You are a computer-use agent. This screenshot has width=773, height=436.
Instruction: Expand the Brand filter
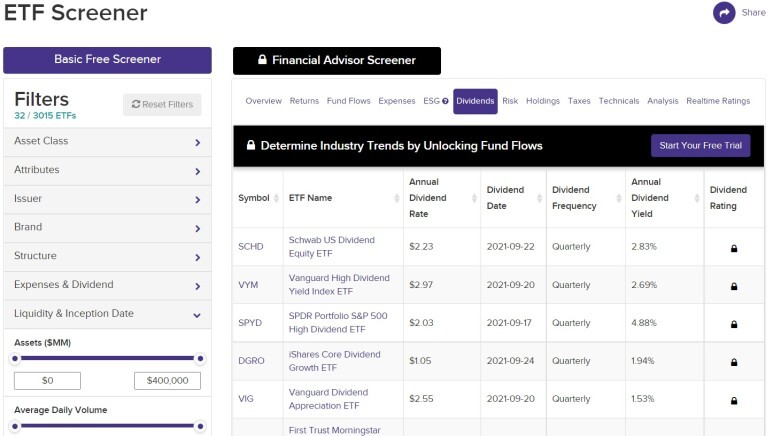pos(107,228)
